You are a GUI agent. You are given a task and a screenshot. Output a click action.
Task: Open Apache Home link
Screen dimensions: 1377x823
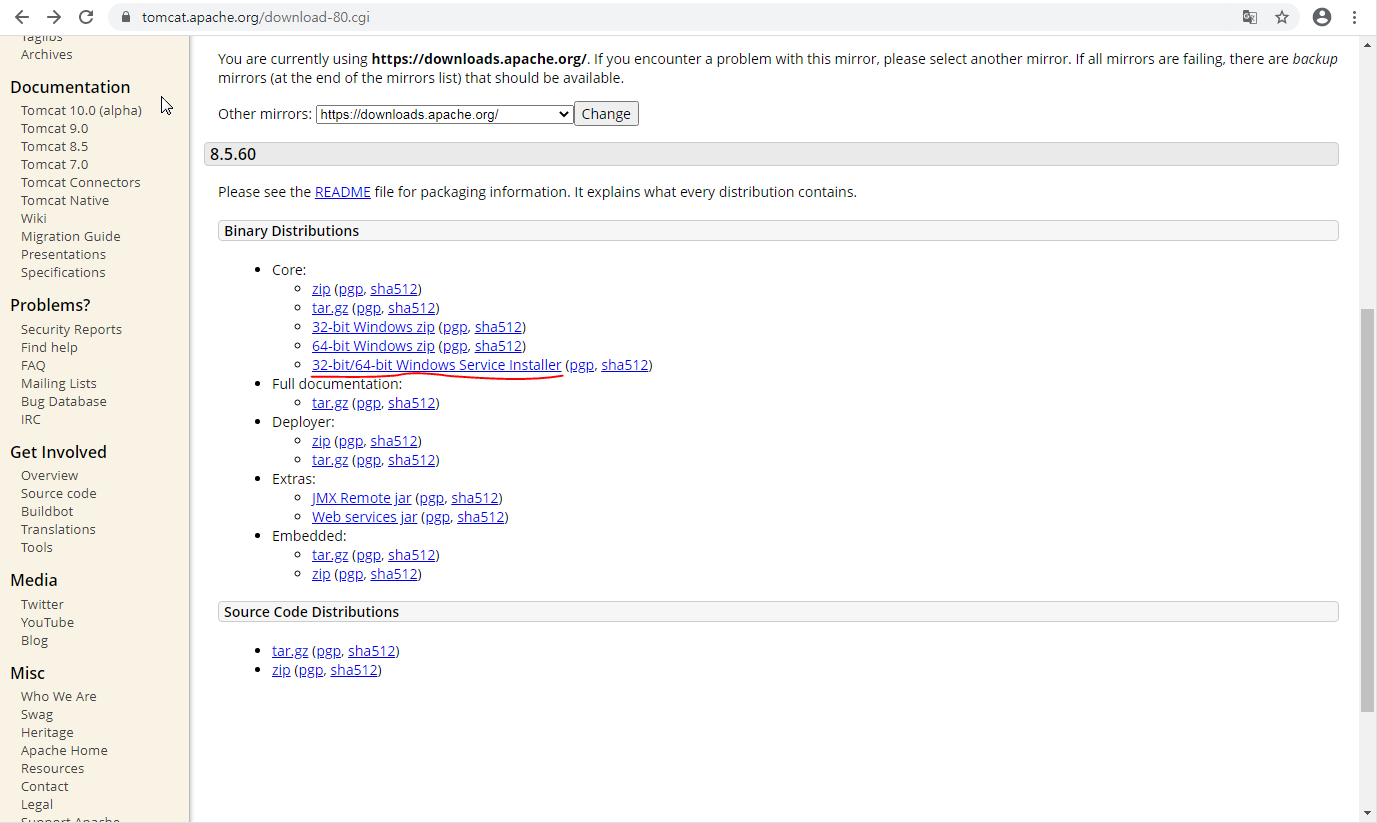[x=64, y=750]
